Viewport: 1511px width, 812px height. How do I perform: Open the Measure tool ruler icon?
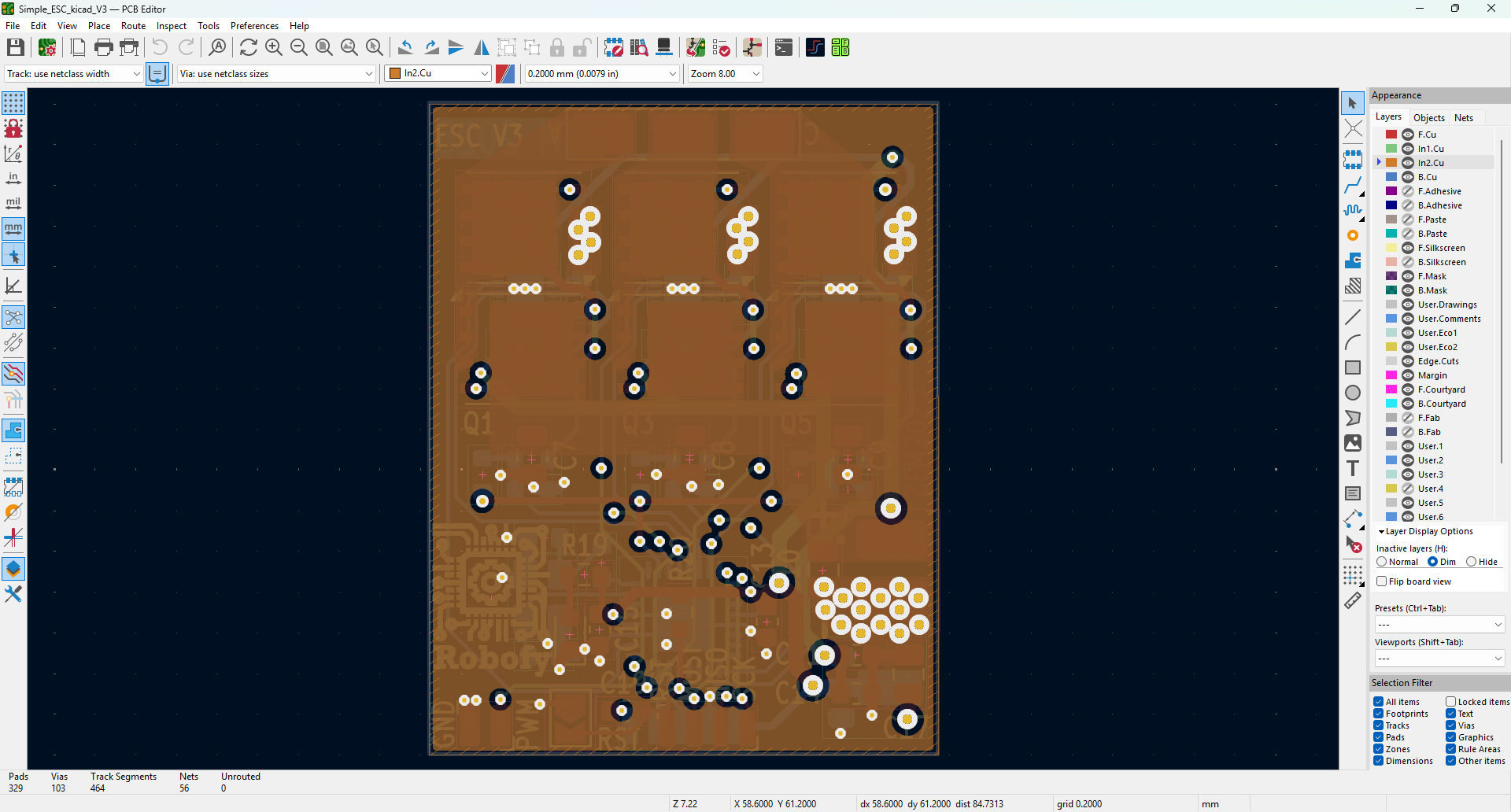tap(1353, 600)
